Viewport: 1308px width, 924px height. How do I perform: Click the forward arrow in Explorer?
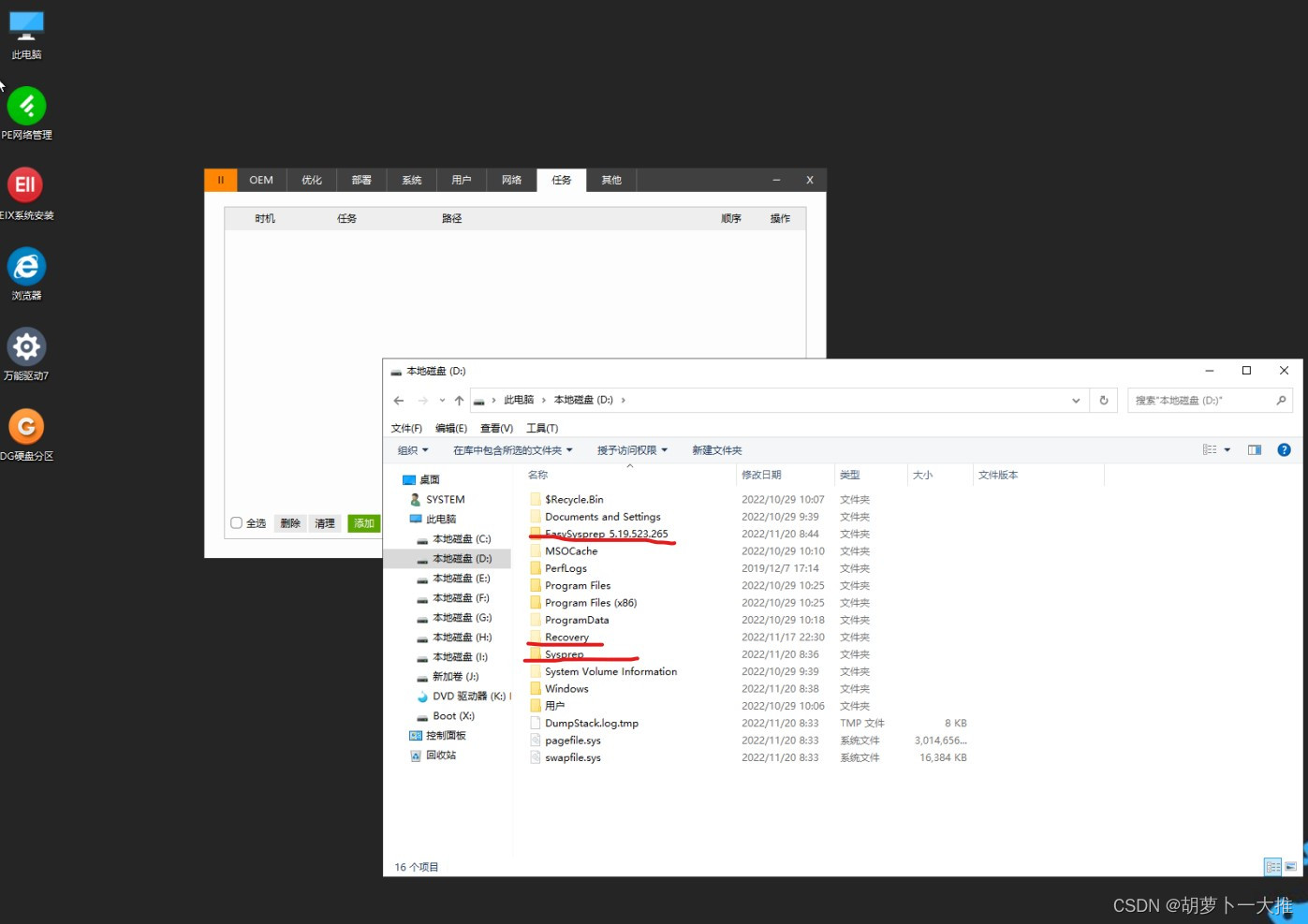(x=423, y=401)
